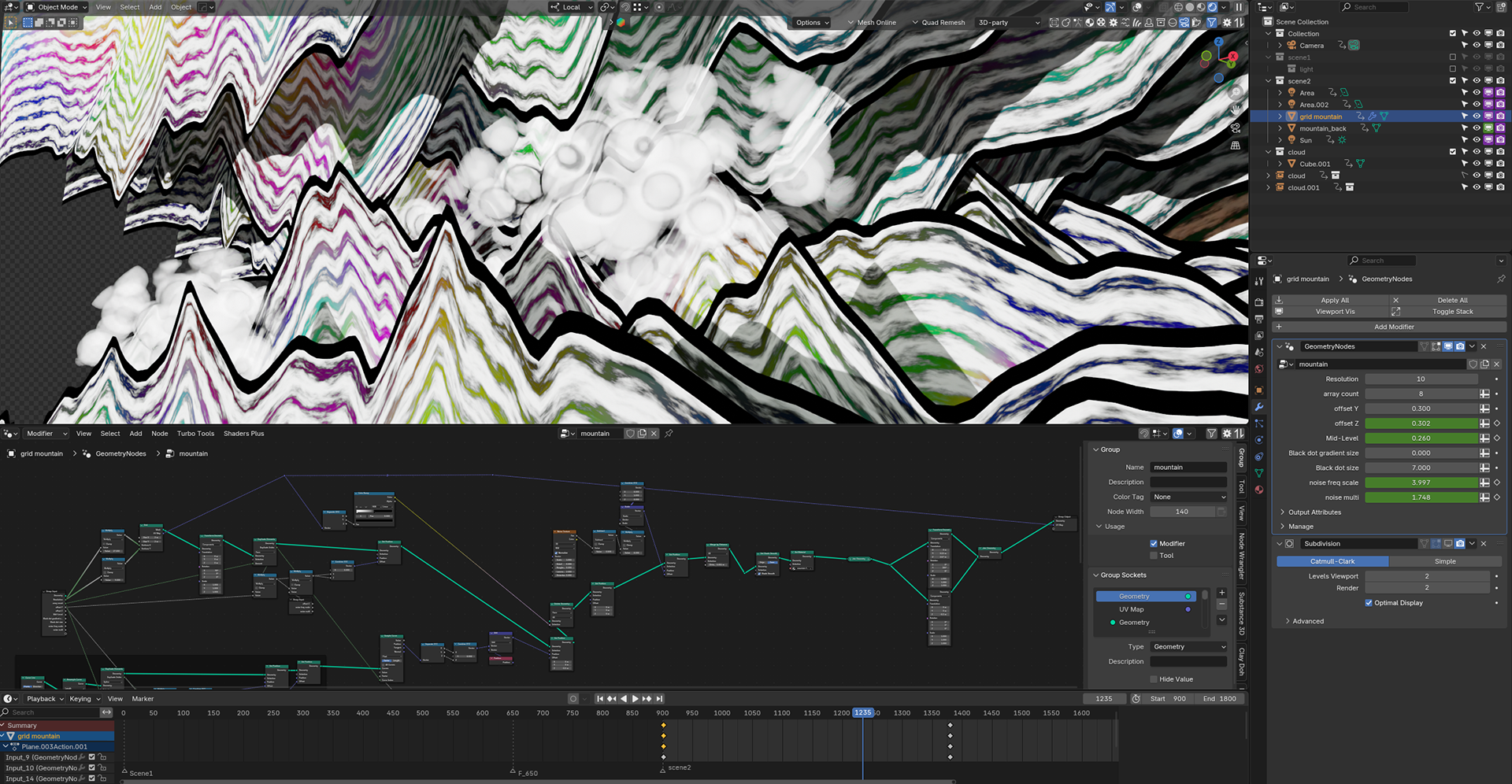Viewport: 1512px width, 784px height.
Task: Open the Scene properties tab icon
Action: pyautogui.click(x=1258, y=353)
